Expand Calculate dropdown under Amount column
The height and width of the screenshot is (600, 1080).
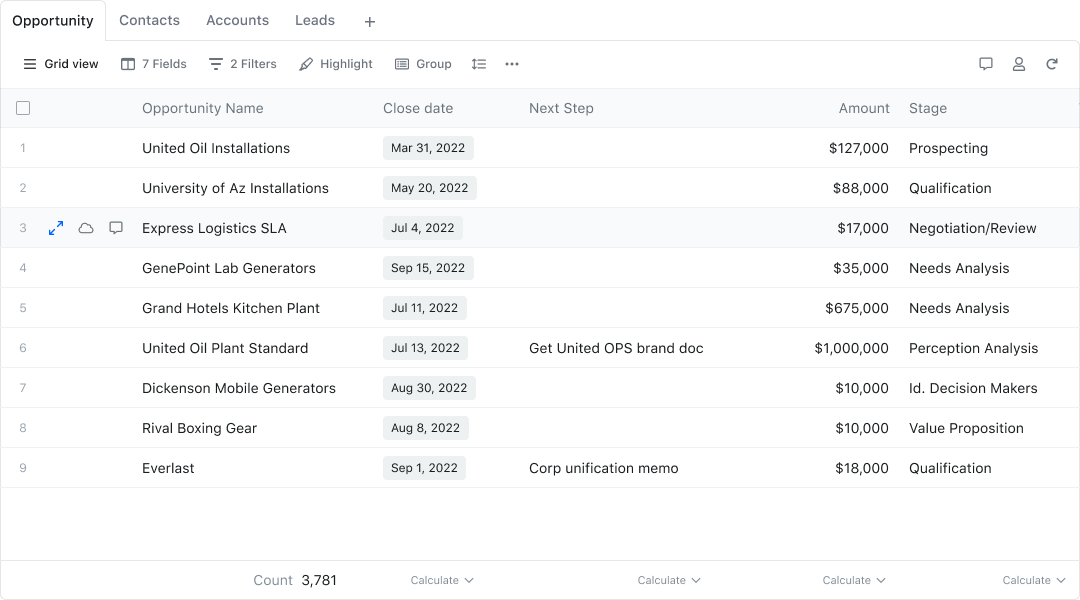coord(854,580)
